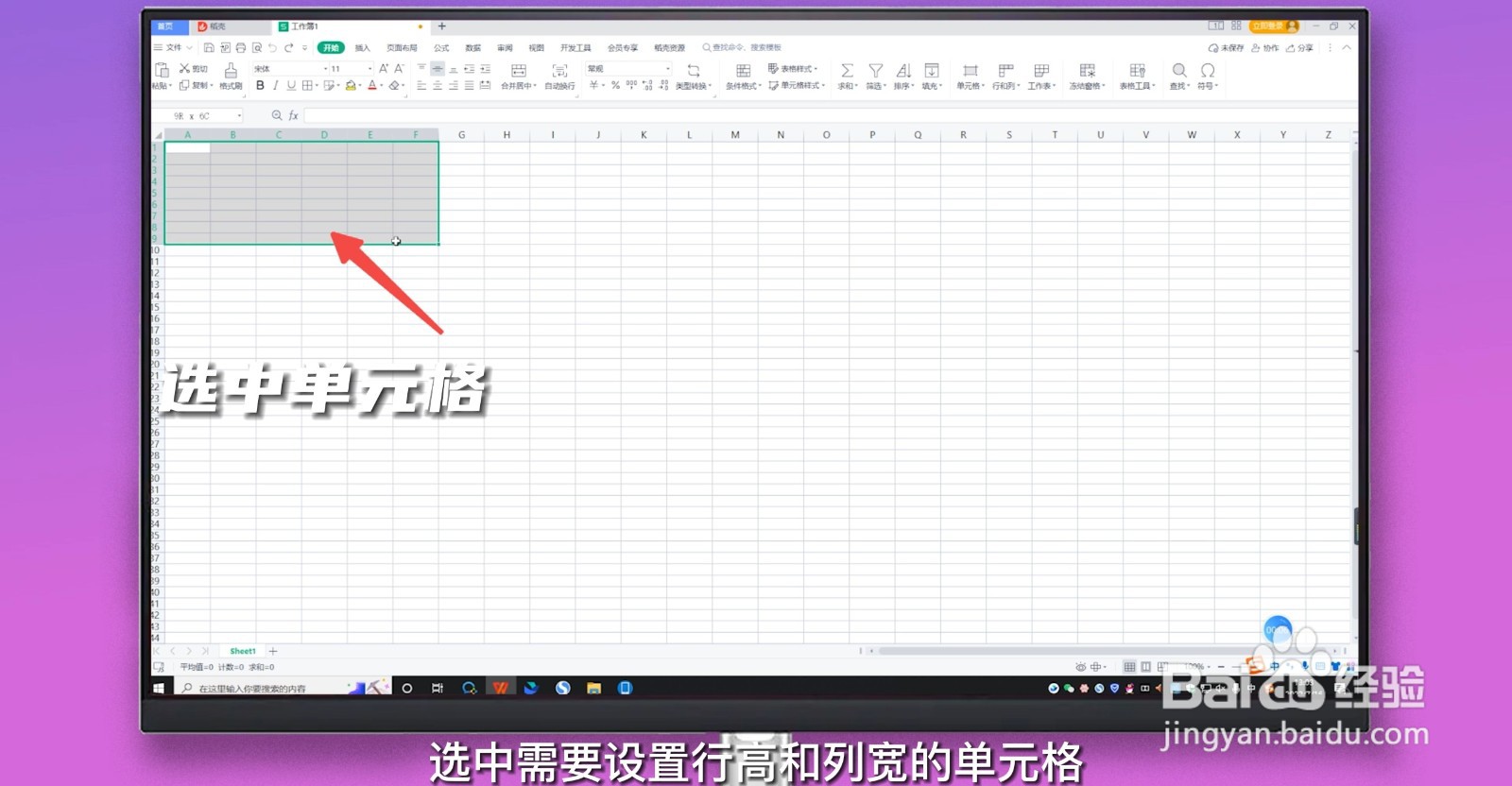Click the Cells (单元格) icon
This screenshot has height=786, width=1512.
970,70
